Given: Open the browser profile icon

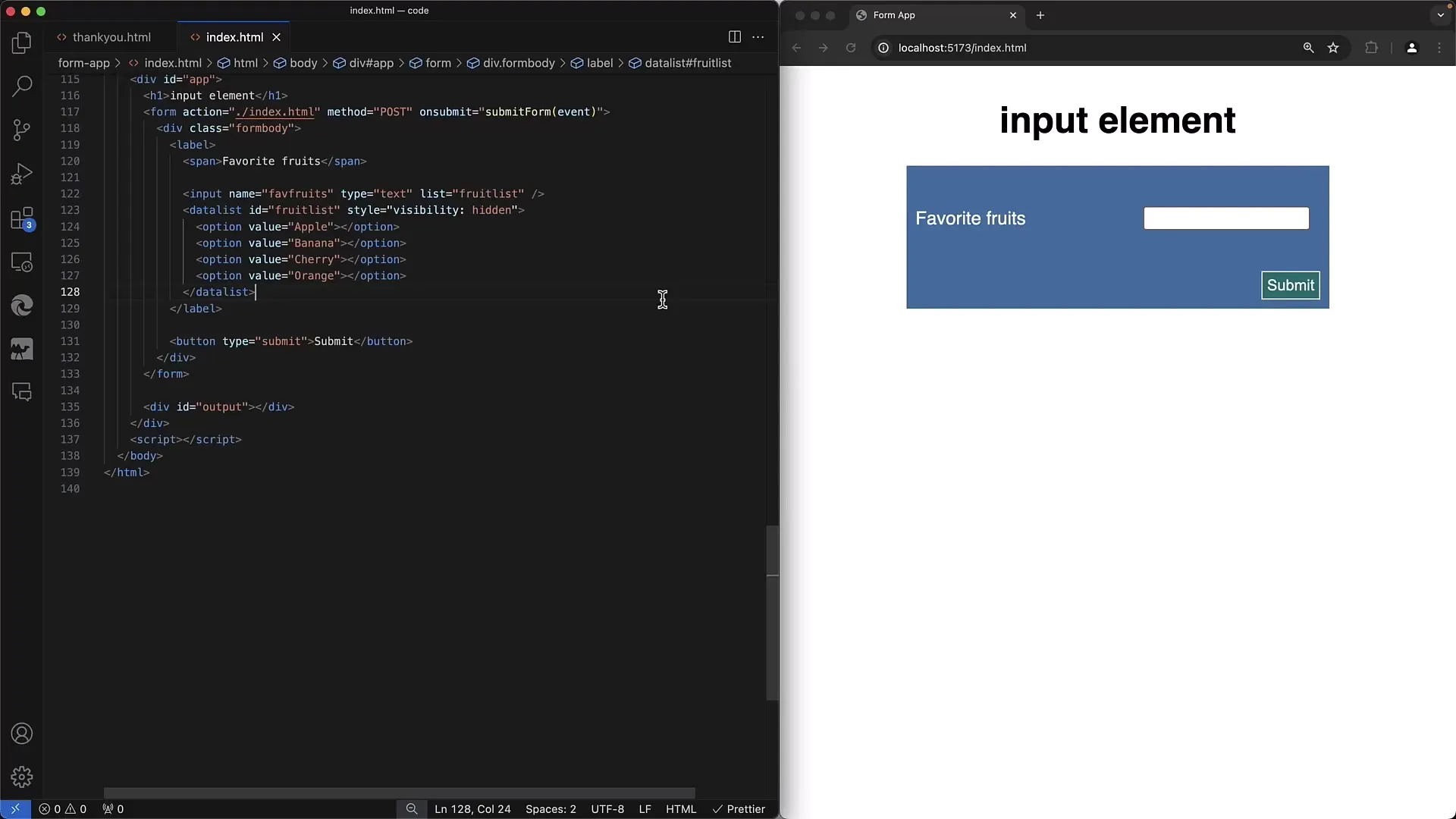Looking at the screenshot, I should 1411,48.
